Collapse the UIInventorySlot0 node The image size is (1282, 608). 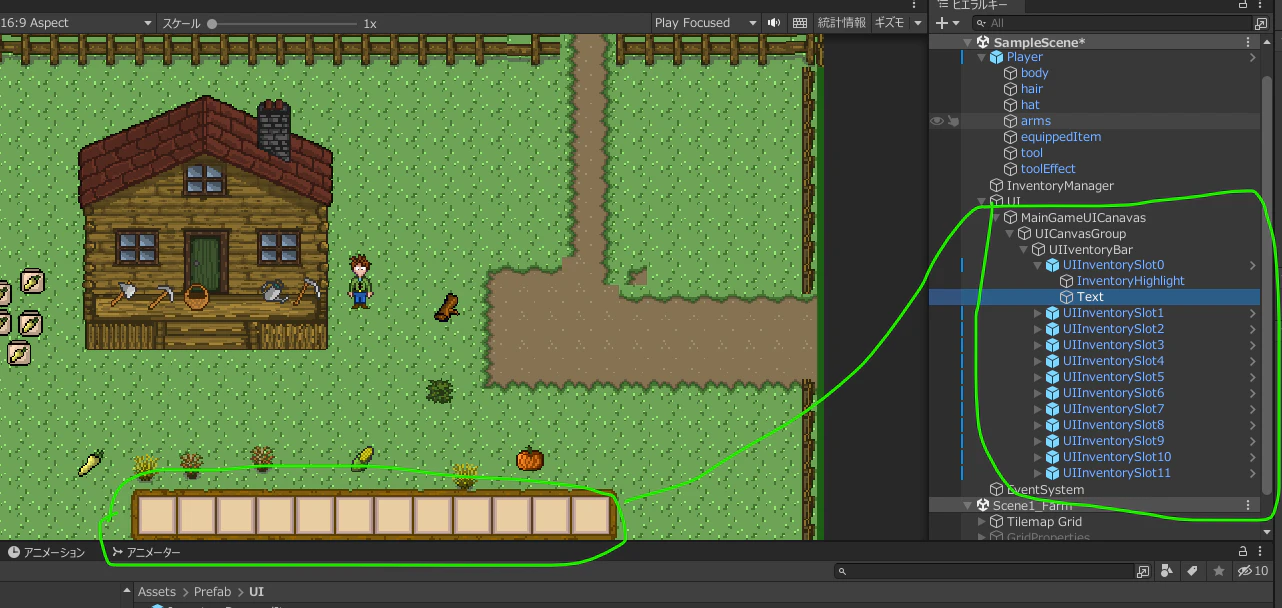click(1037, 266)
